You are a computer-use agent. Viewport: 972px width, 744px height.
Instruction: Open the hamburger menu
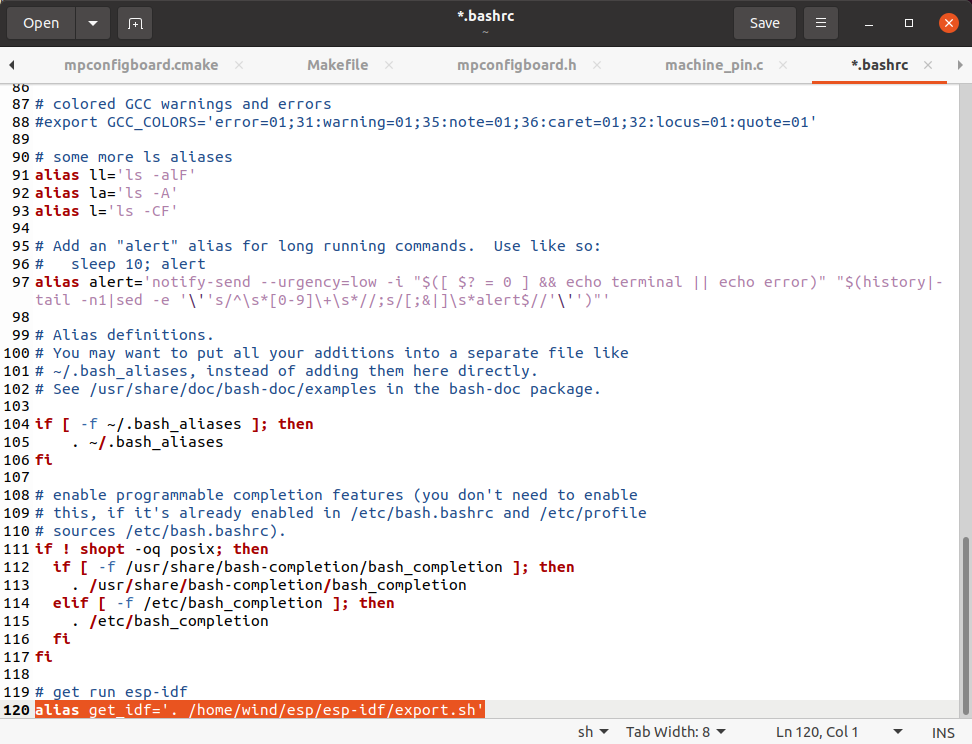pyautogui.click(x=821, y=23)
